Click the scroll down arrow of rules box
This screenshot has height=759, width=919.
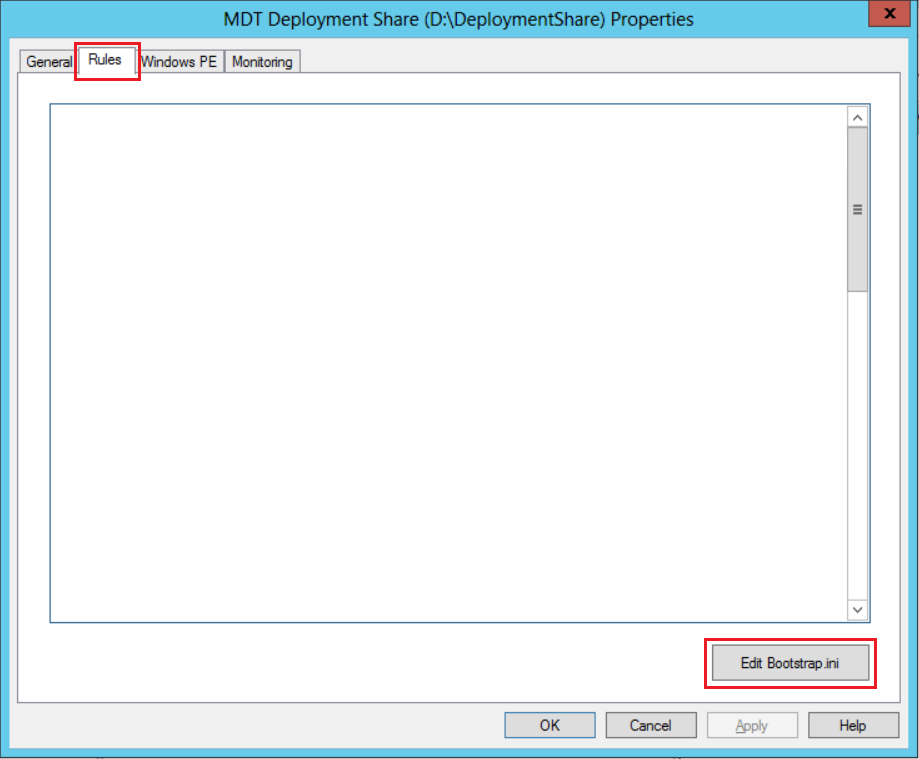point(857,609)
